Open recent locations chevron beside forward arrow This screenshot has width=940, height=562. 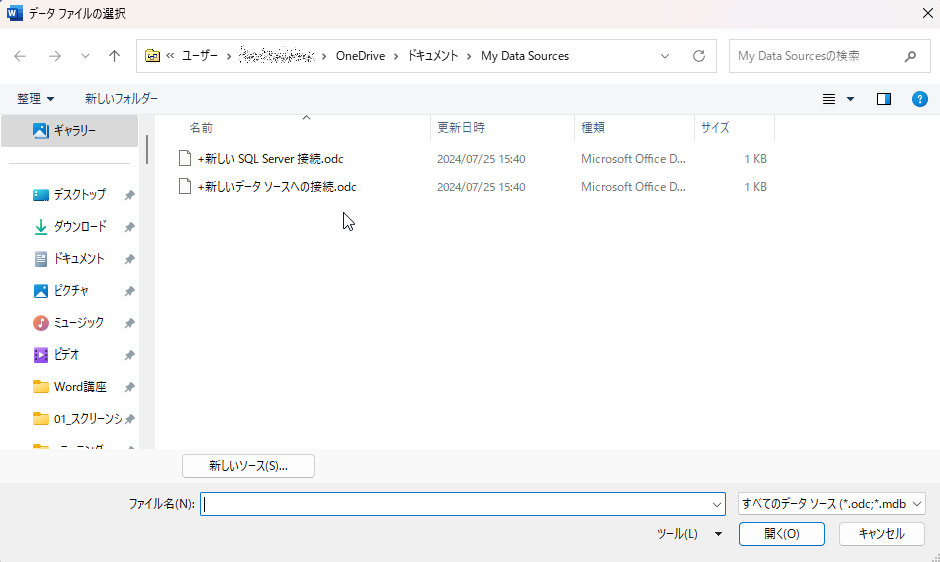click(85, 56)
